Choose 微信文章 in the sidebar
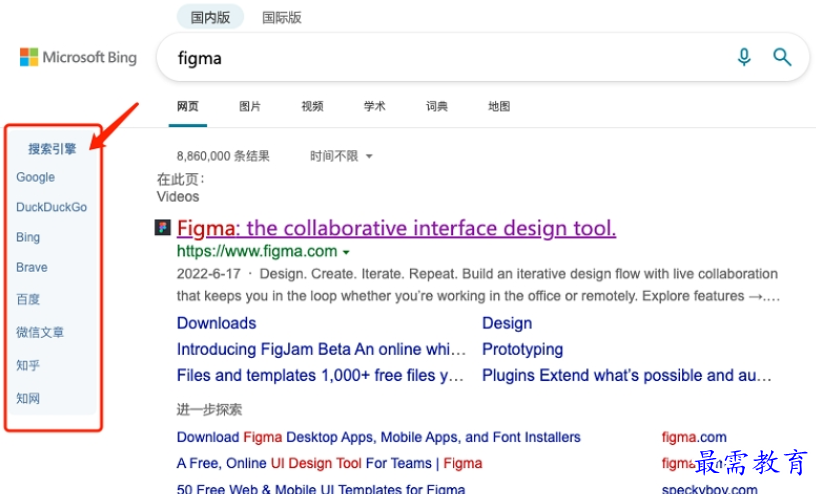 [x=40, y=332]
